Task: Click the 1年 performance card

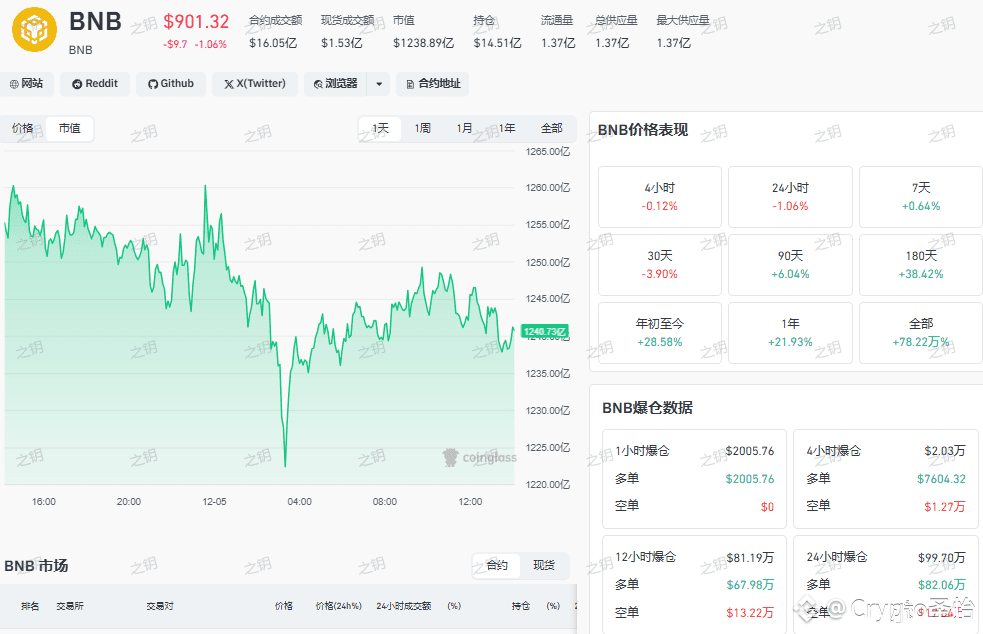Action: 790,333
